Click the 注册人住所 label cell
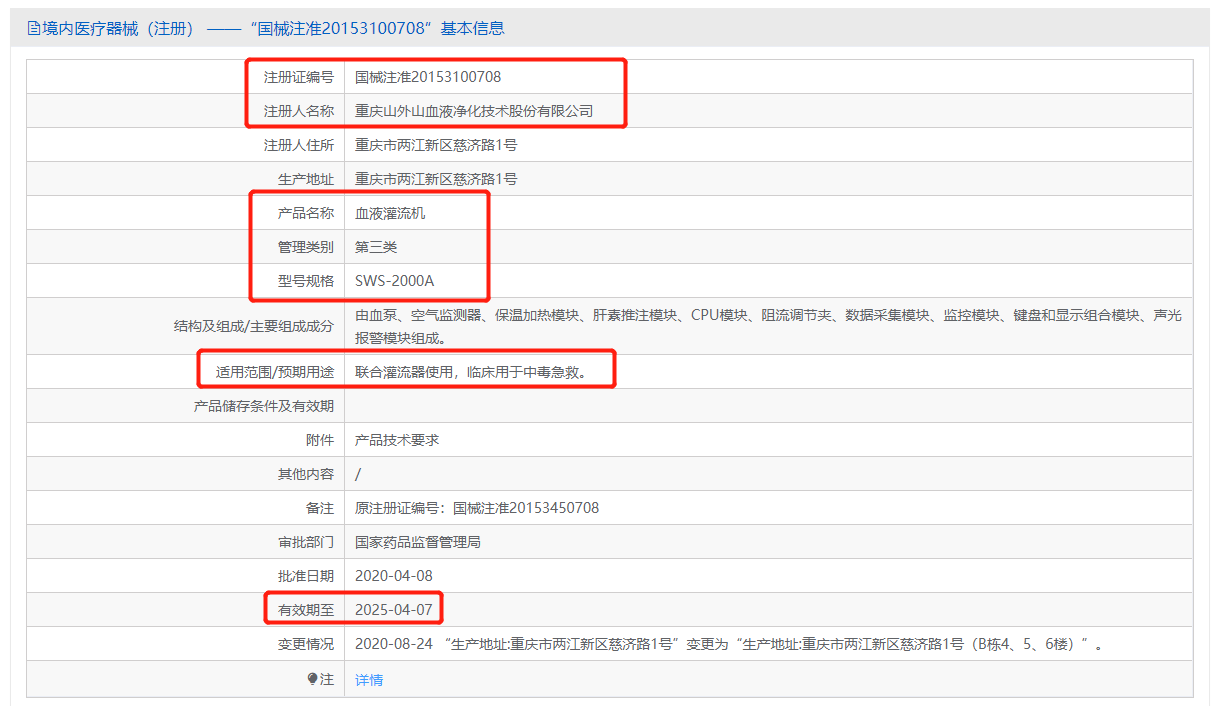 point(298,145)
